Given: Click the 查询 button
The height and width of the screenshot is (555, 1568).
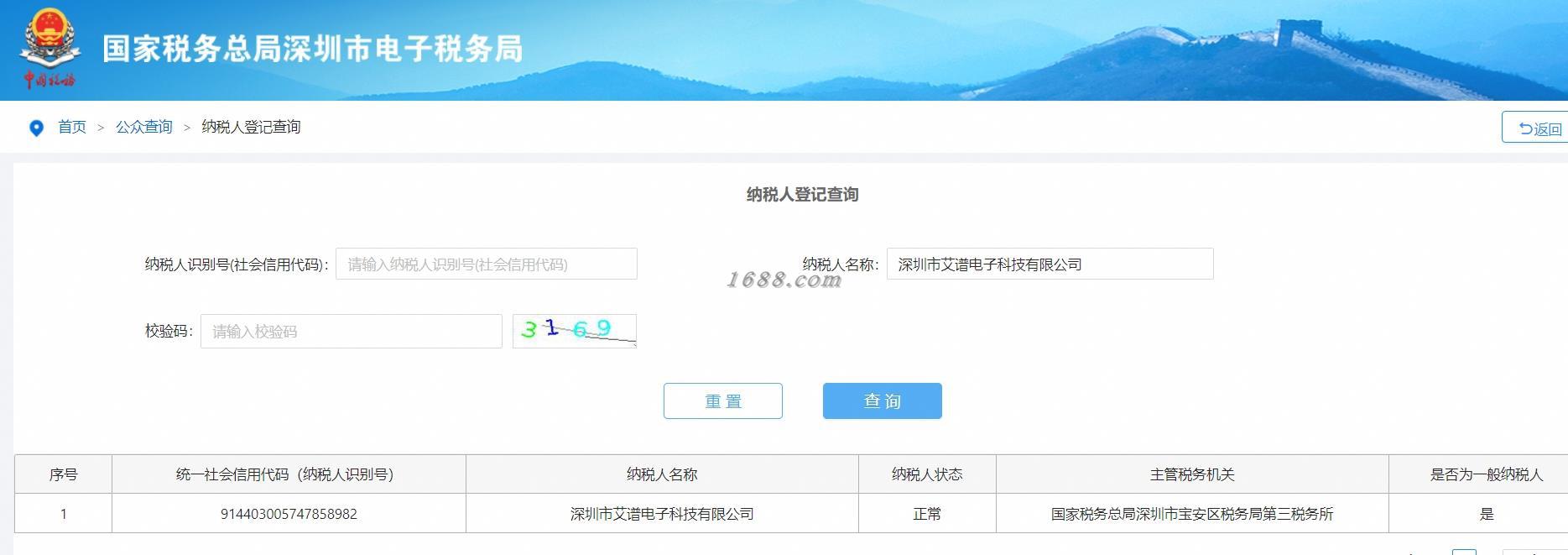Looking at the screenshot, I should point(883,401).
